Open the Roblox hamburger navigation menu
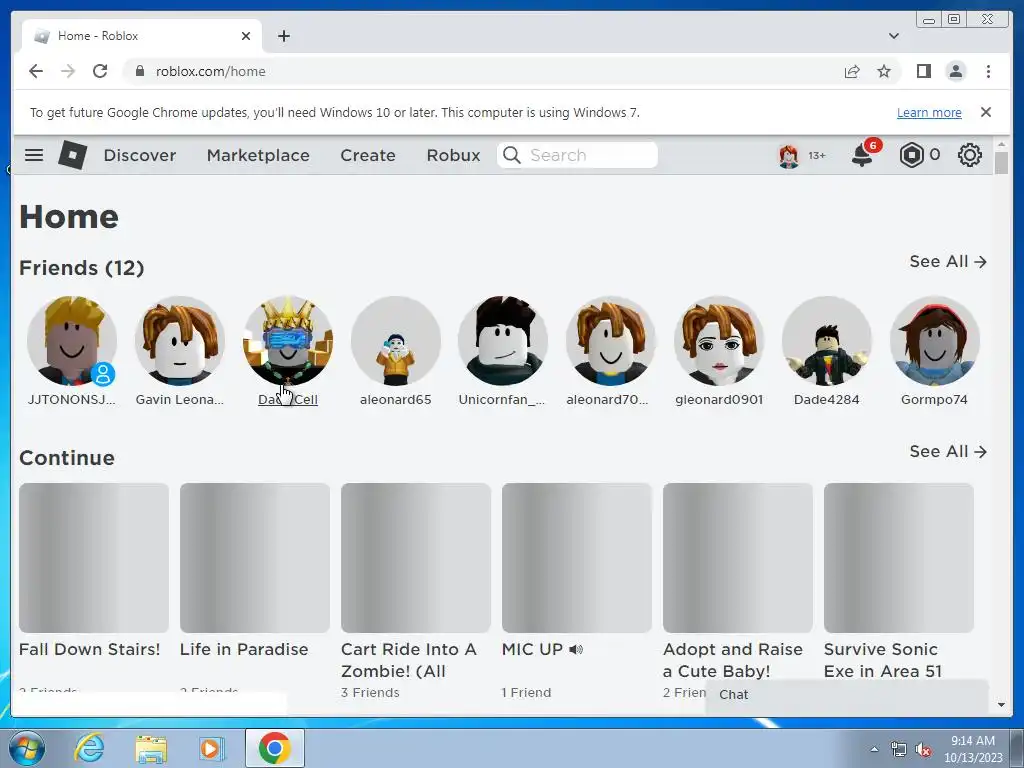The image size is (1024, 768). 34,155
